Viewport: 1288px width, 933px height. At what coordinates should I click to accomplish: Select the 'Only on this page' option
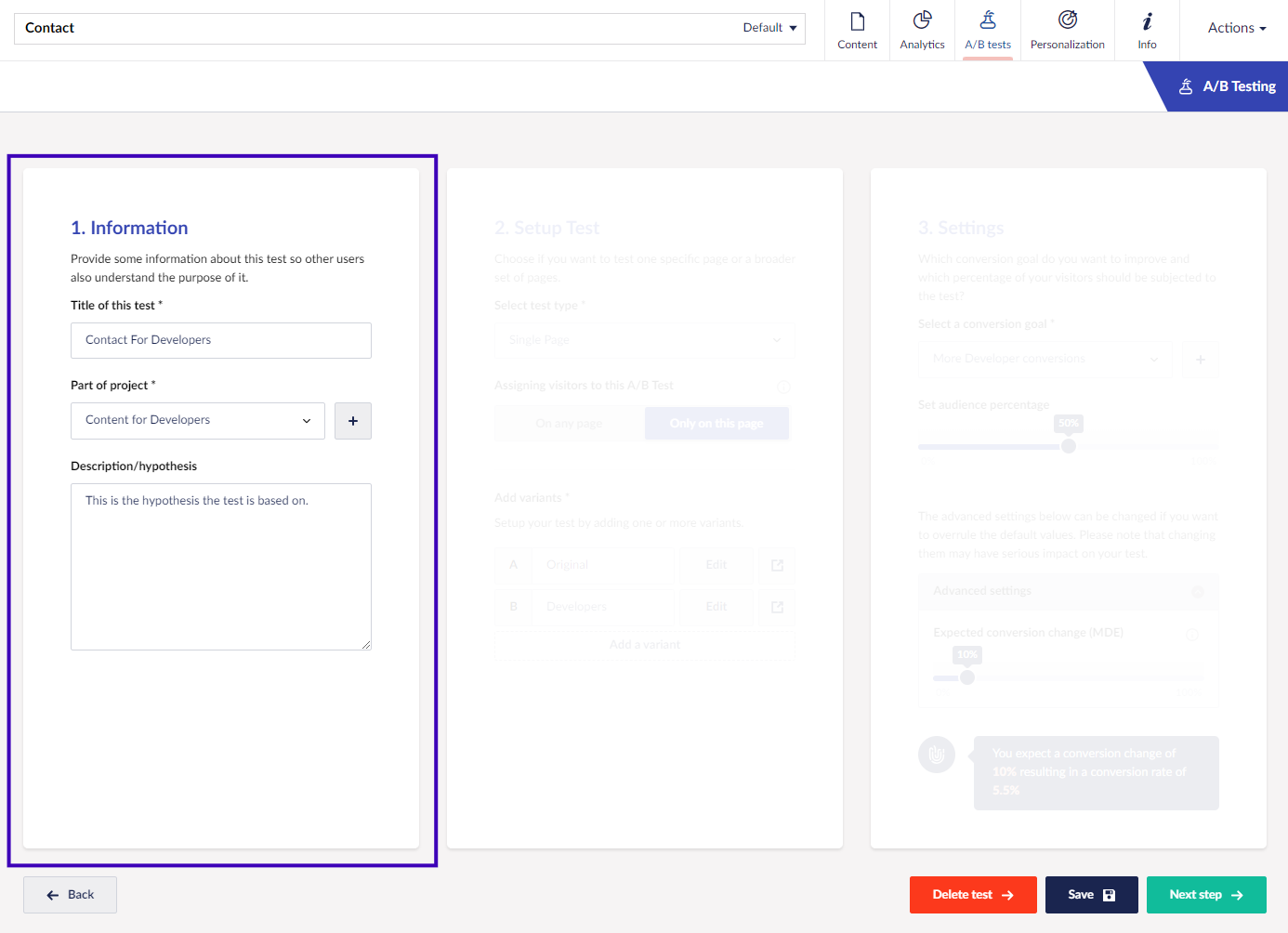coord(716,424)
